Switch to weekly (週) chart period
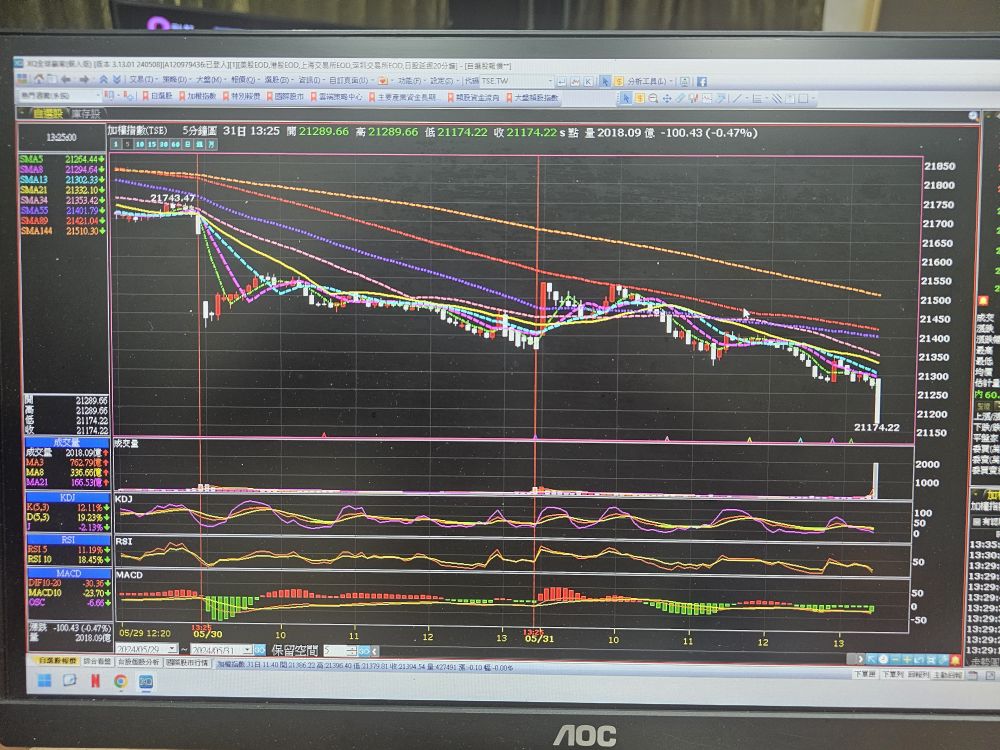 point(200,144)
